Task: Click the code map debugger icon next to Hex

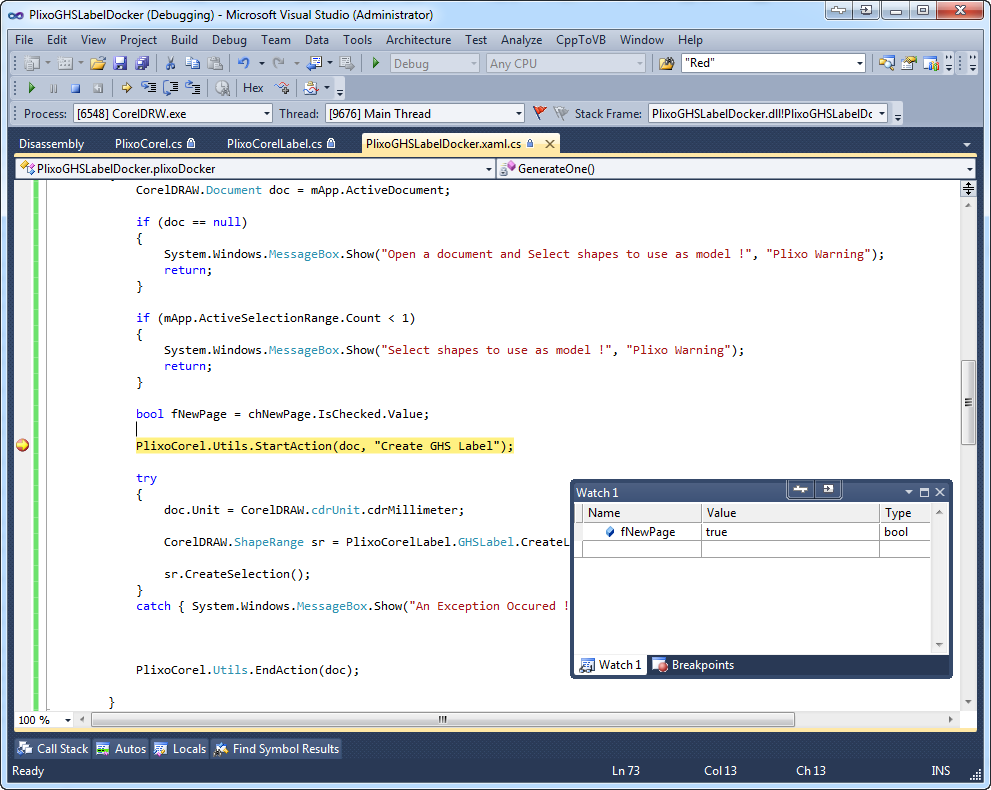Action: [283, 88]
